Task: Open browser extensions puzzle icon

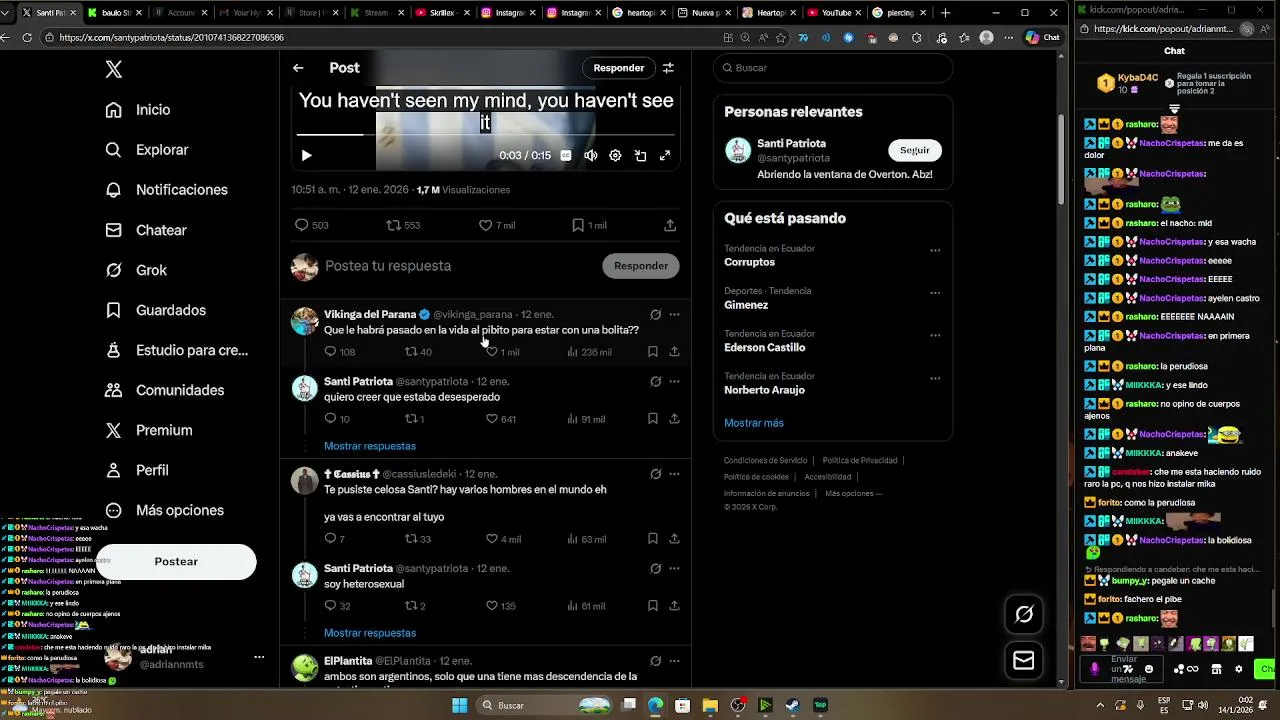Action: [x=917, y=38]
